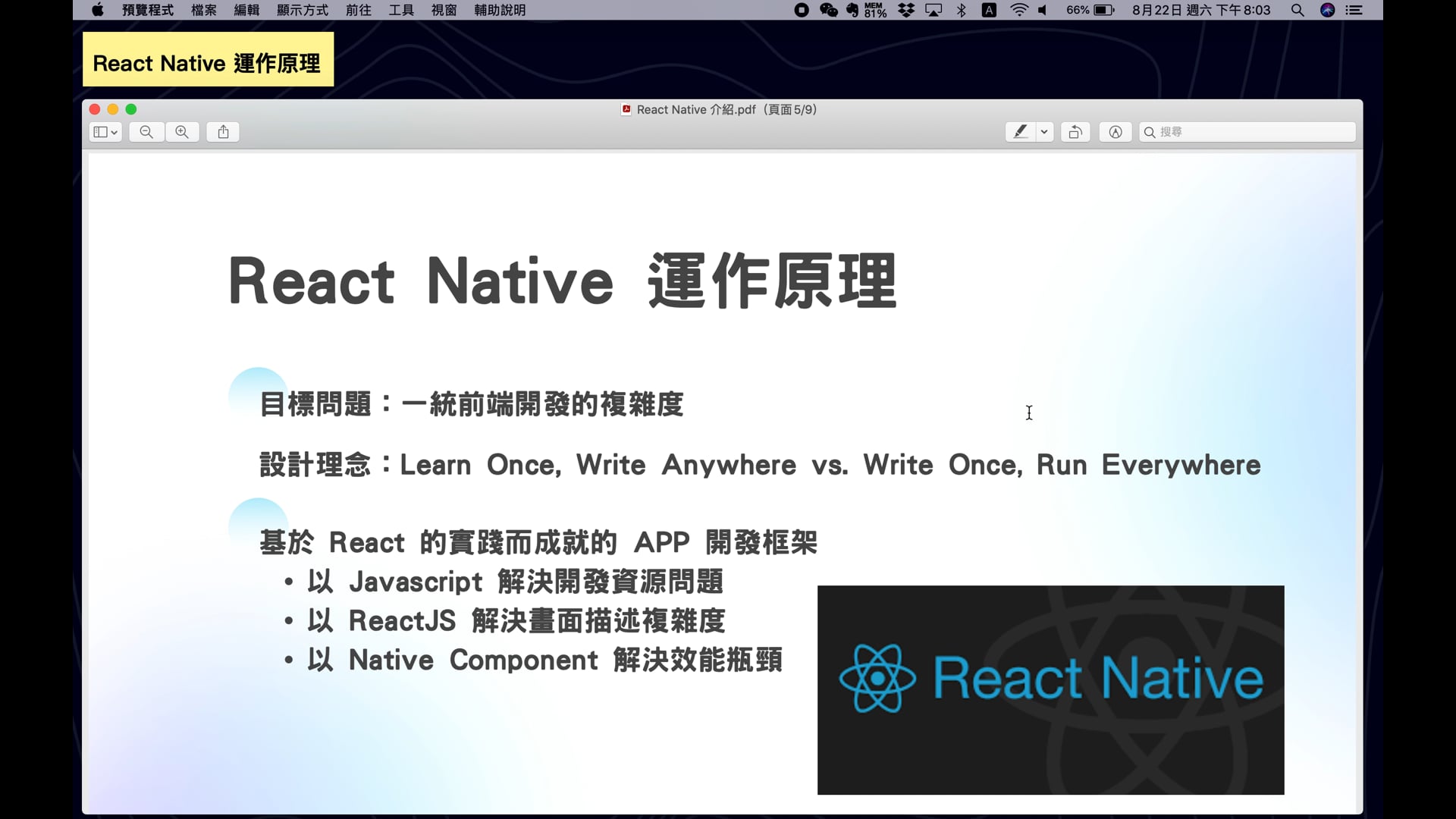The width and height of the screenshot is (1456, 819).
Task: Toggle Bluetooth menu in status bar
Action: click(x=961, y=10)
